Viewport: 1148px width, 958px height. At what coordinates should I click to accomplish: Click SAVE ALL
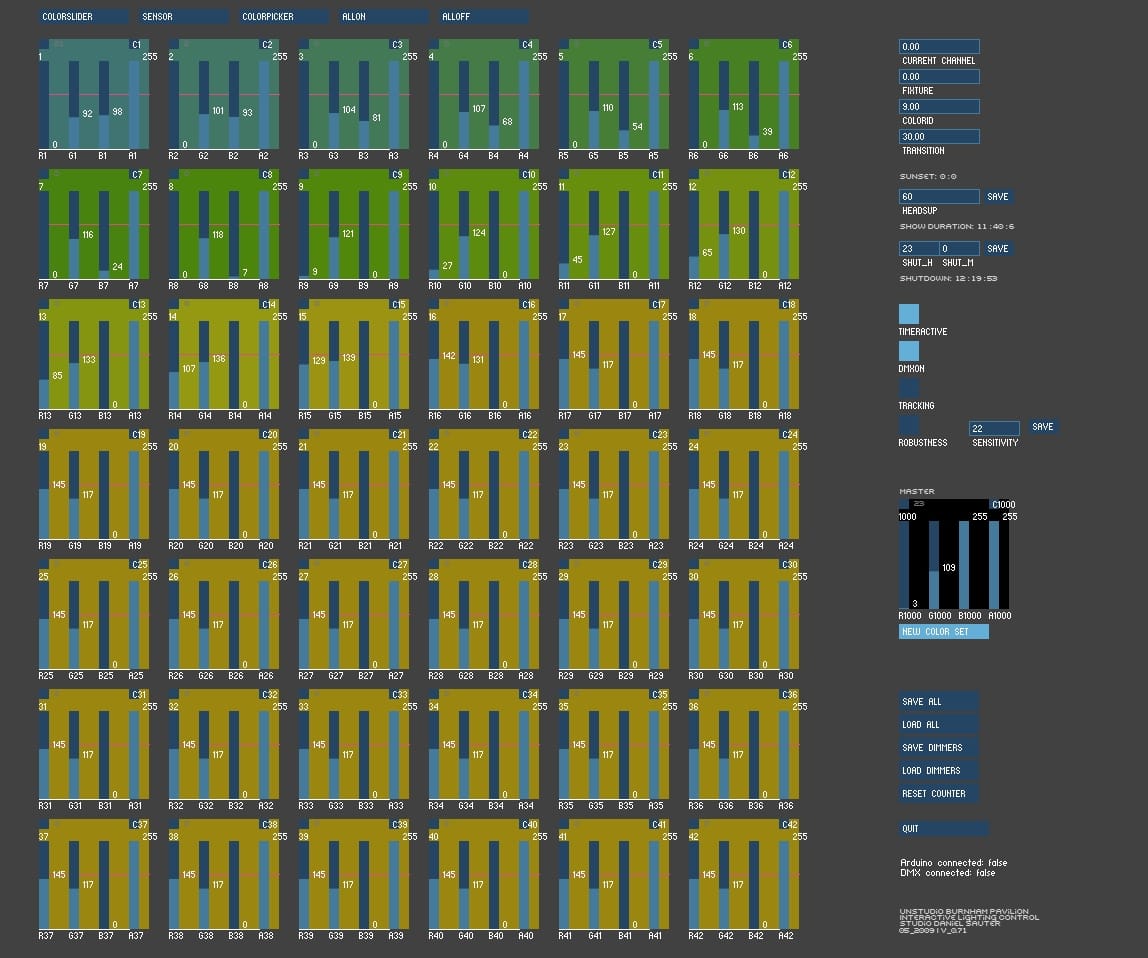tap(939, 702)
